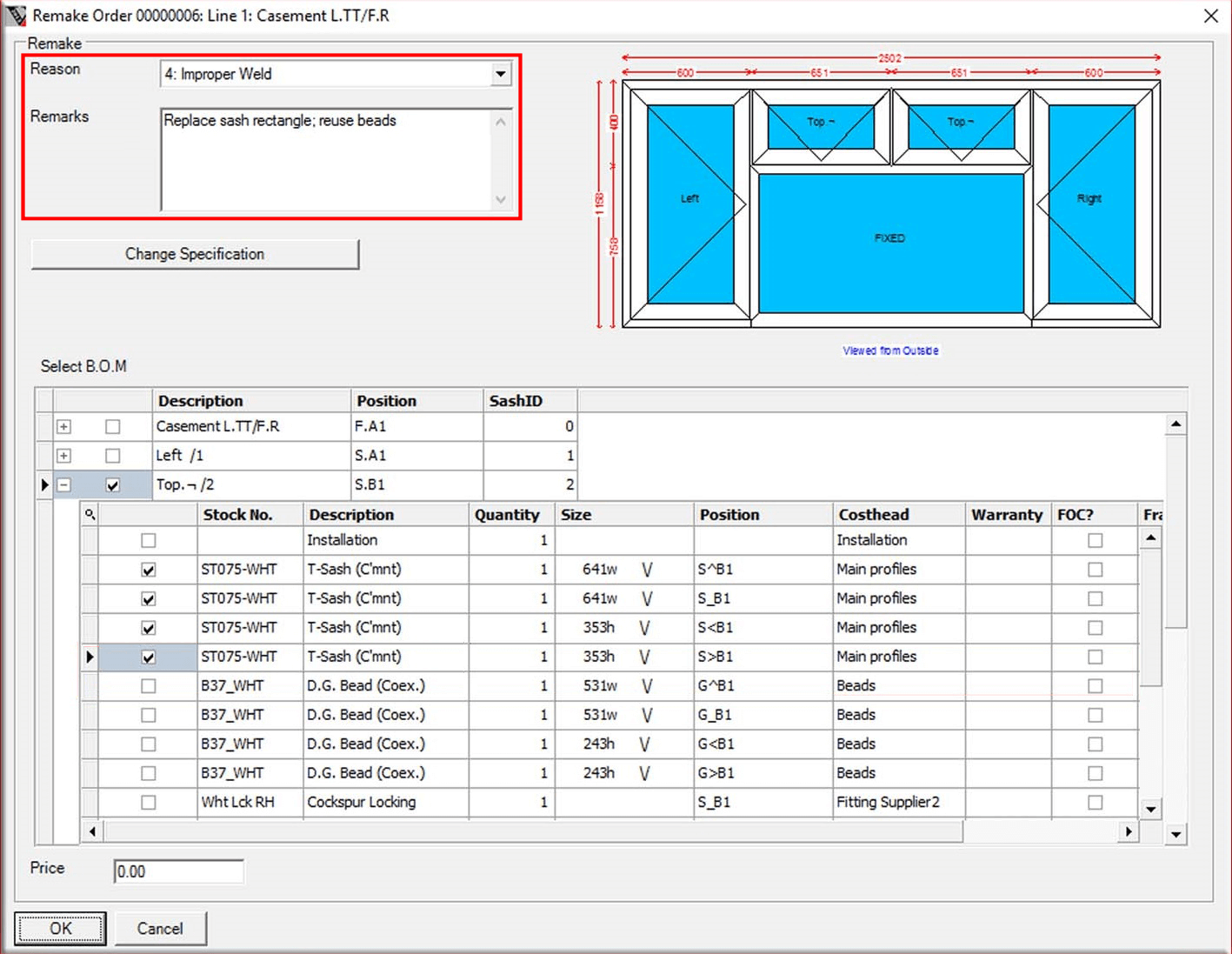Expand the Left /1 row

click(x=63, y=456)
